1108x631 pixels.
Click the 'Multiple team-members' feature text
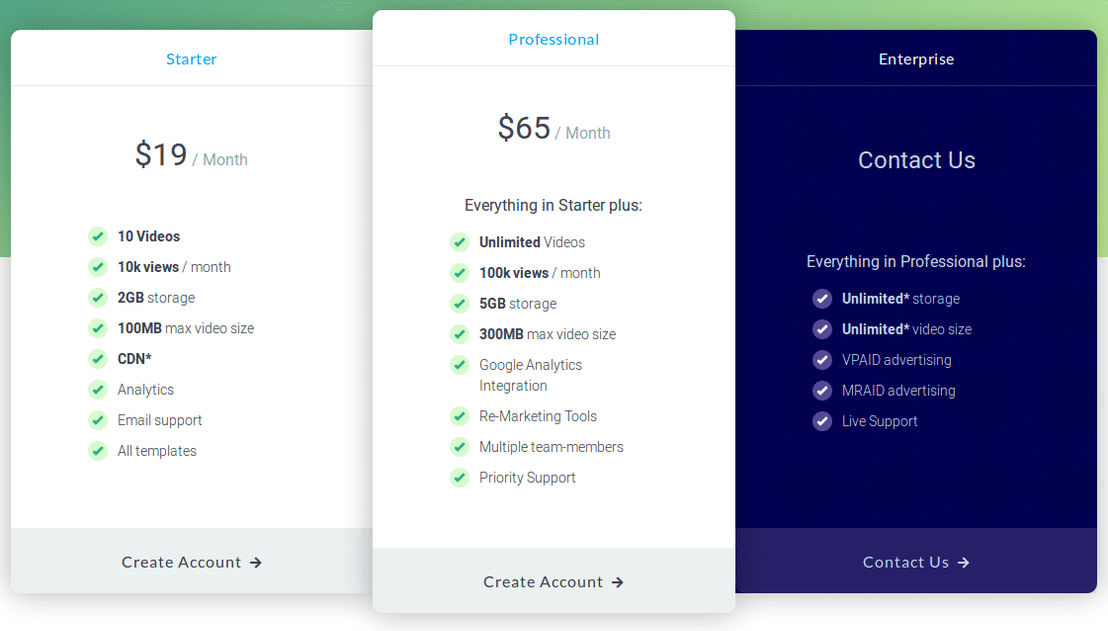(551, 447)
